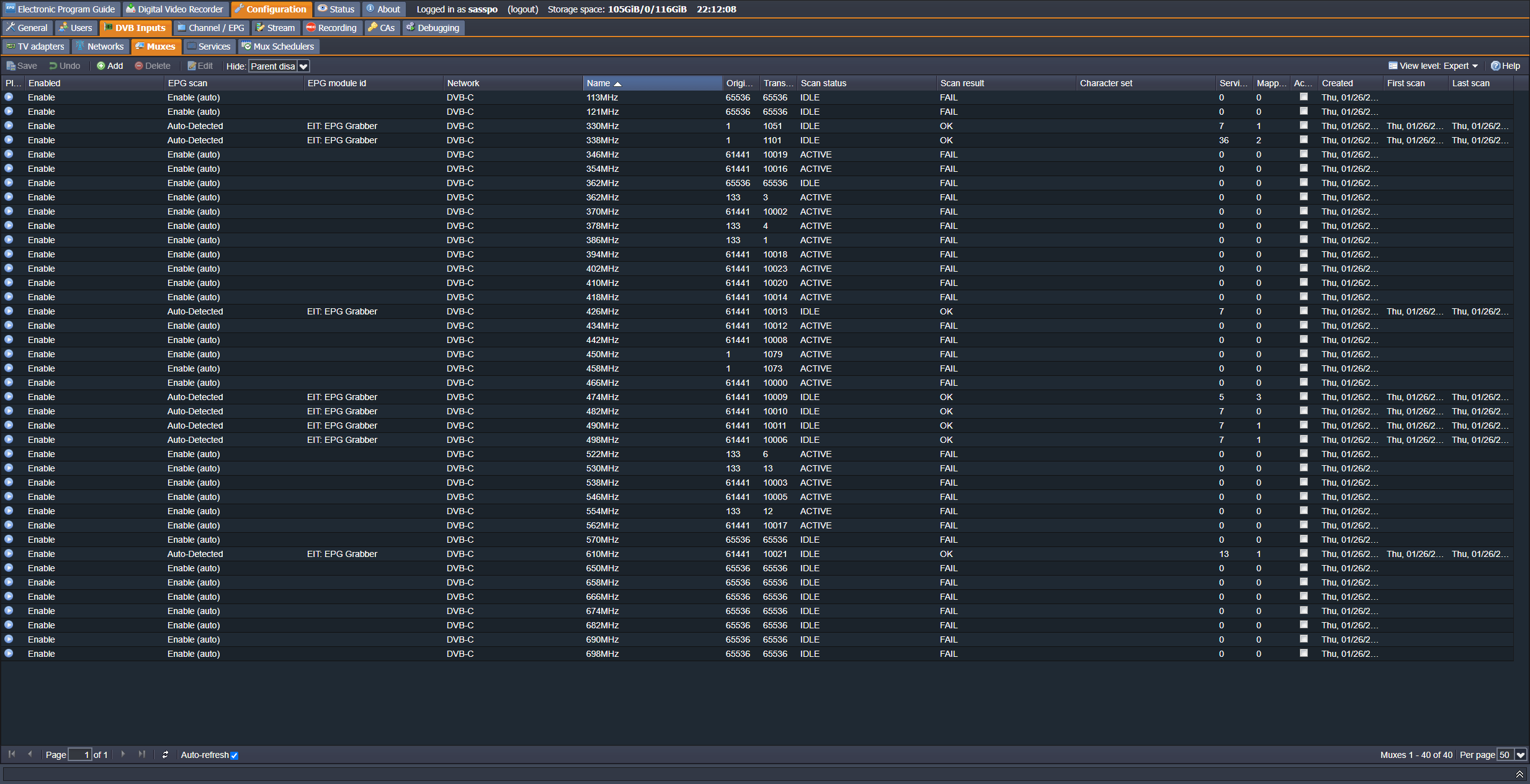The image size is (1530, 784).
Task: Toggle Accept checkbox for 698MHz row
Action: [x=1304, y=653]
